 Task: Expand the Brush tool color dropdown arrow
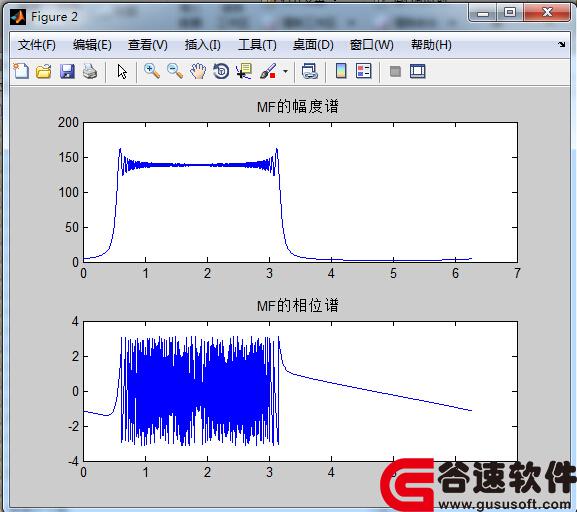pos(286,71)
